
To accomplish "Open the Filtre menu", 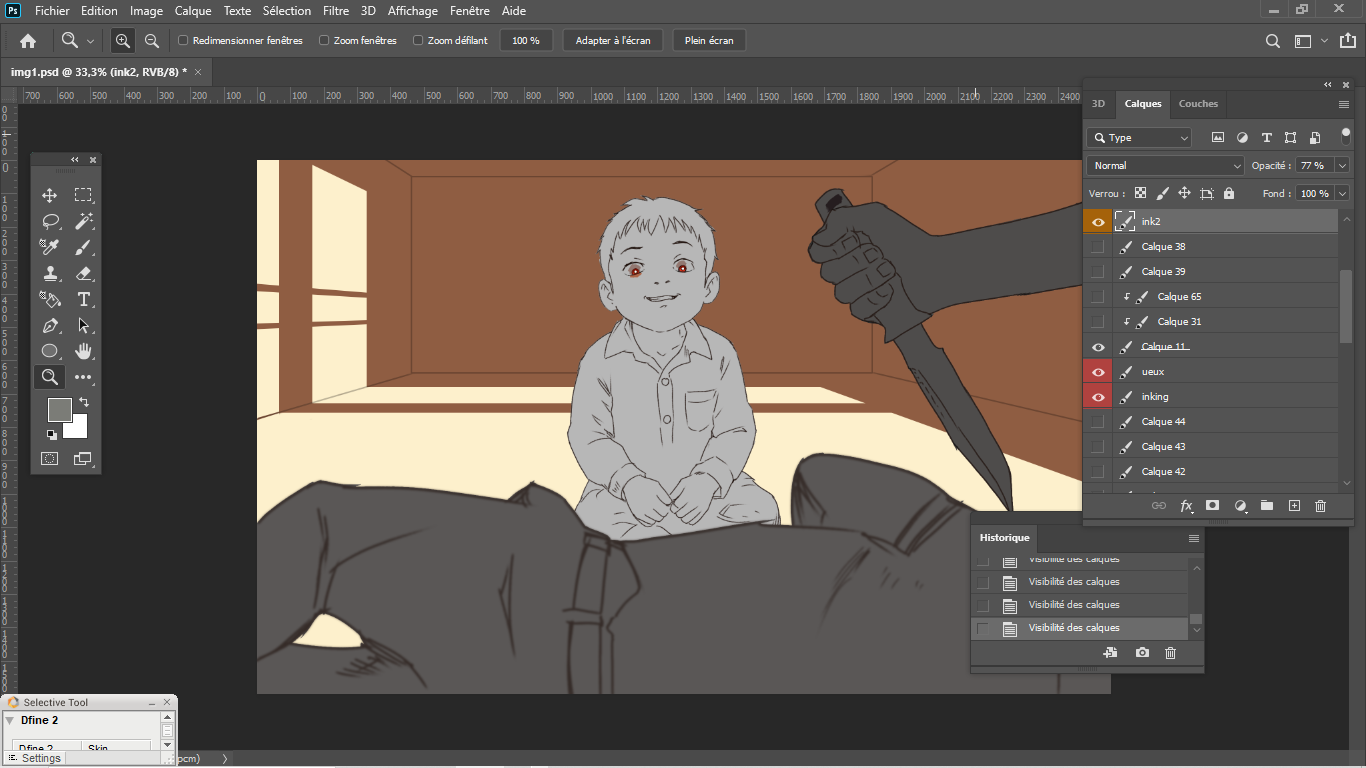I will point(336,11).
